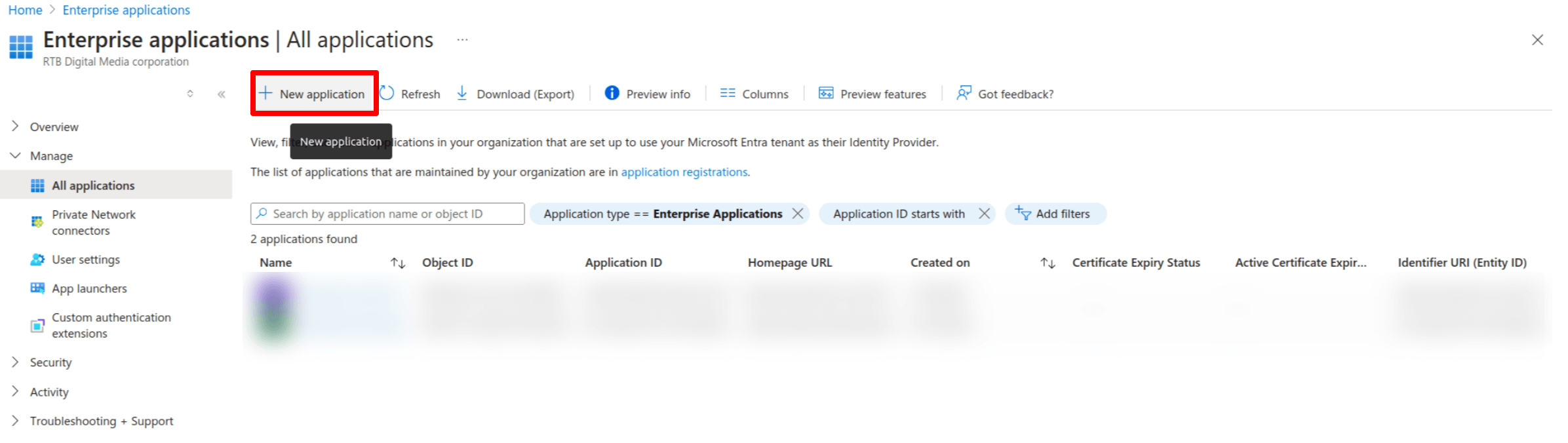Click the Application ID column header
This screenshot has height=443, width=1568.
(623, 262)
